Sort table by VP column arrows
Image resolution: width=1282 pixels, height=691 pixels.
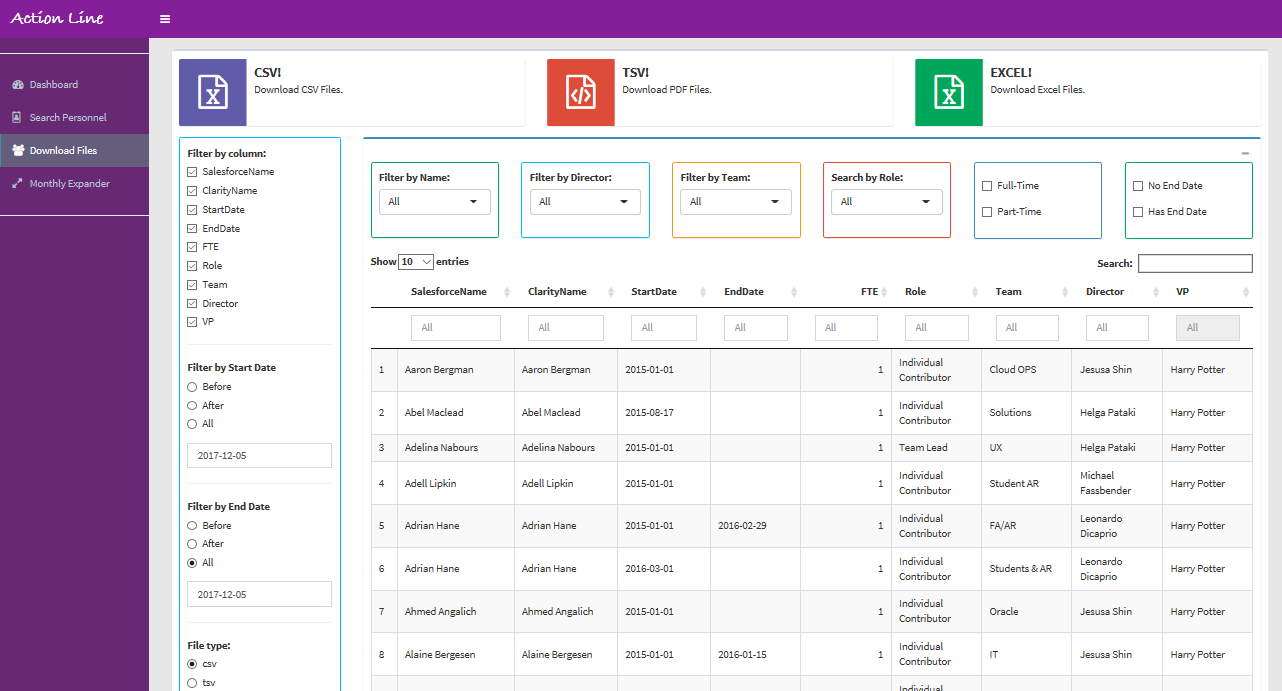(1246, 292)
